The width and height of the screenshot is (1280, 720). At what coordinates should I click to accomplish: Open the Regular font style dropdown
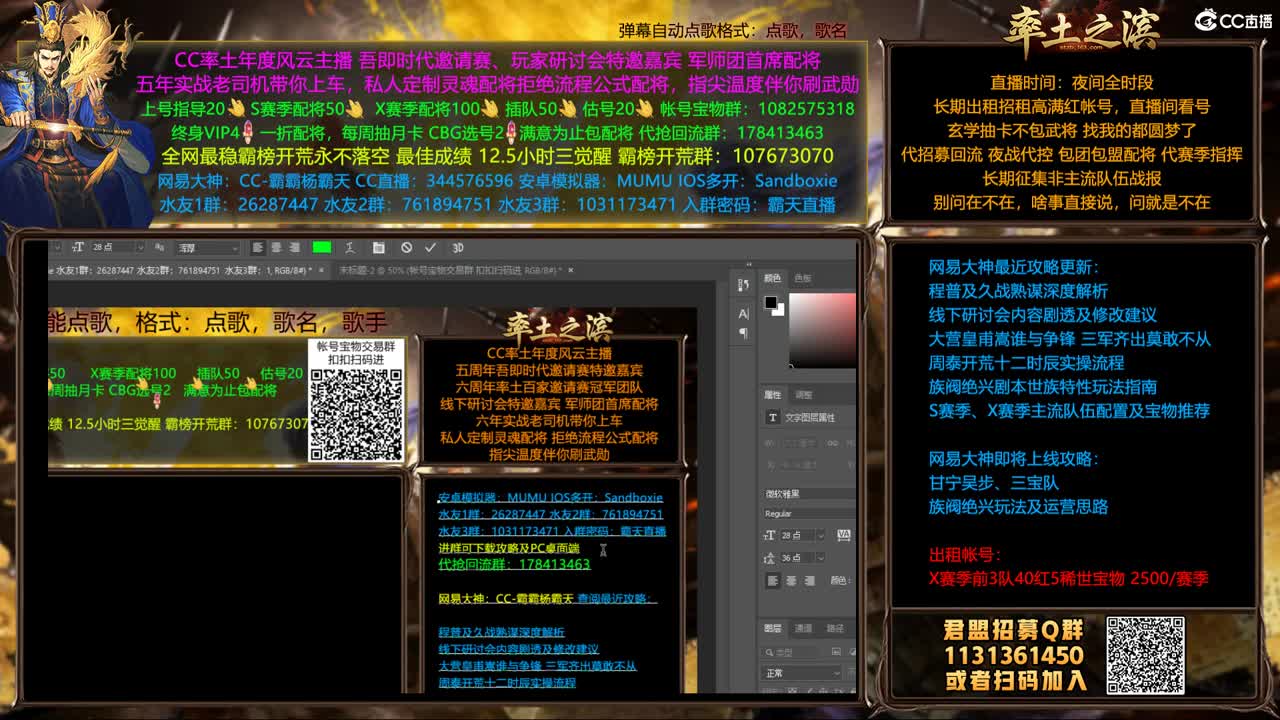(810, 514)
